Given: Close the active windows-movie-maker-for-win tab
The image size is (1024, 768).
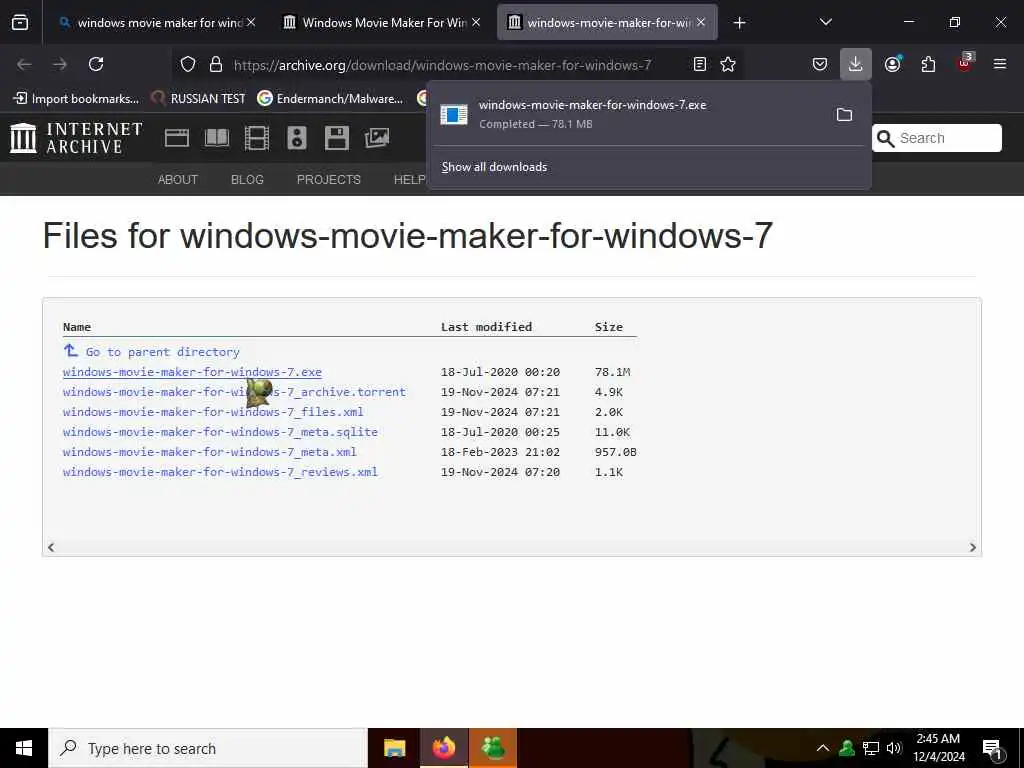Looking at the screenshot, I should click(x=701, y=22).
